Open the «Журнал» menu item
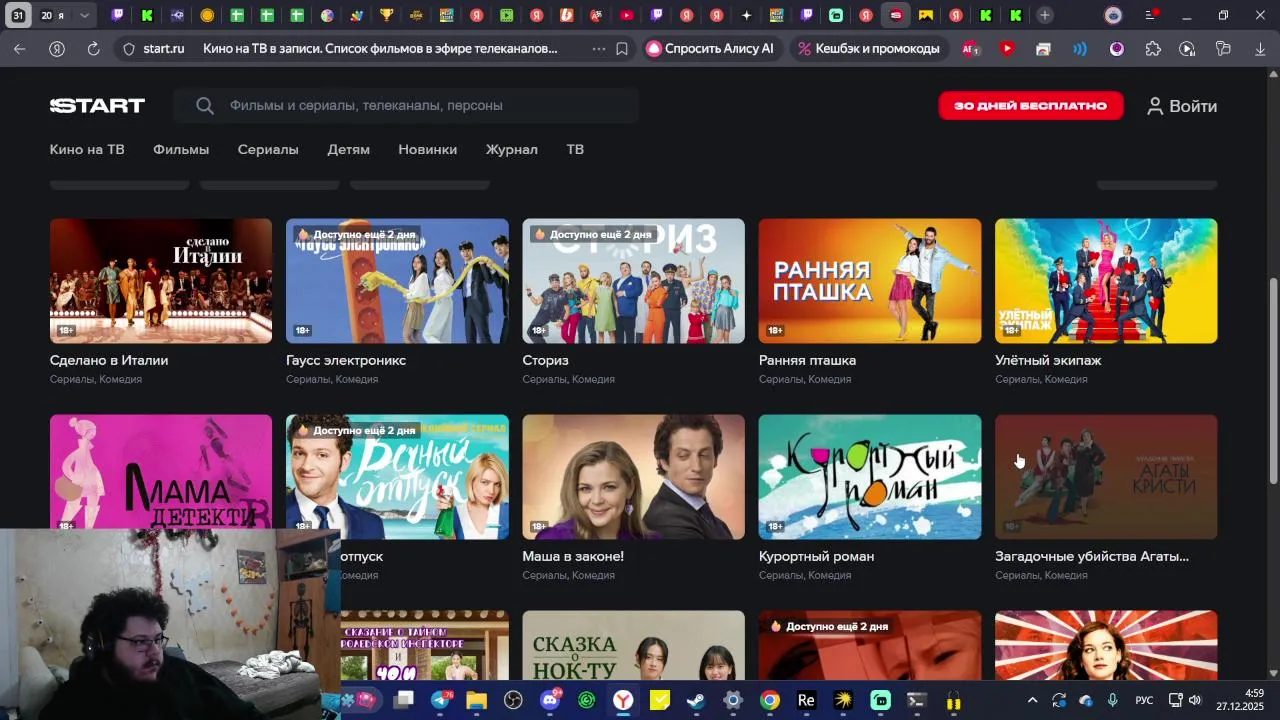The width and height of the screenshot is (1280, 720). coord(512,149)
